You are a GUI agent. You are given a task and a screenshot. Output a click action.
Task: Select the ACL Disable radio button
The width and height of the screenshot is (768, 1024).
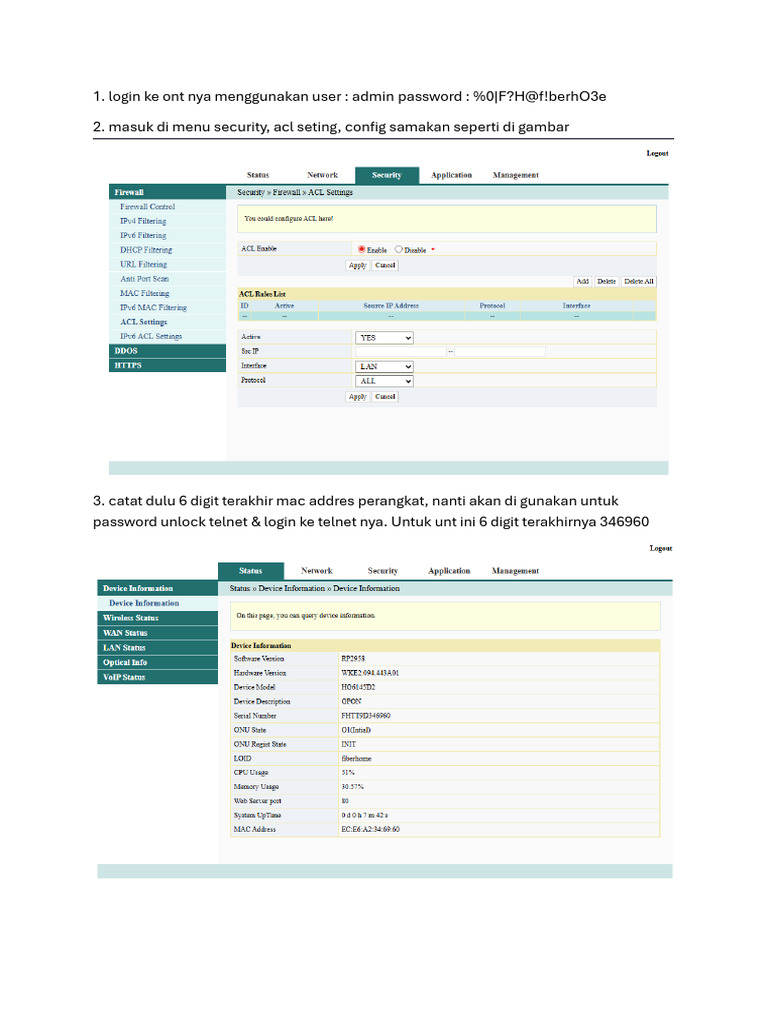pyautogui.click(x=398, y=249)
